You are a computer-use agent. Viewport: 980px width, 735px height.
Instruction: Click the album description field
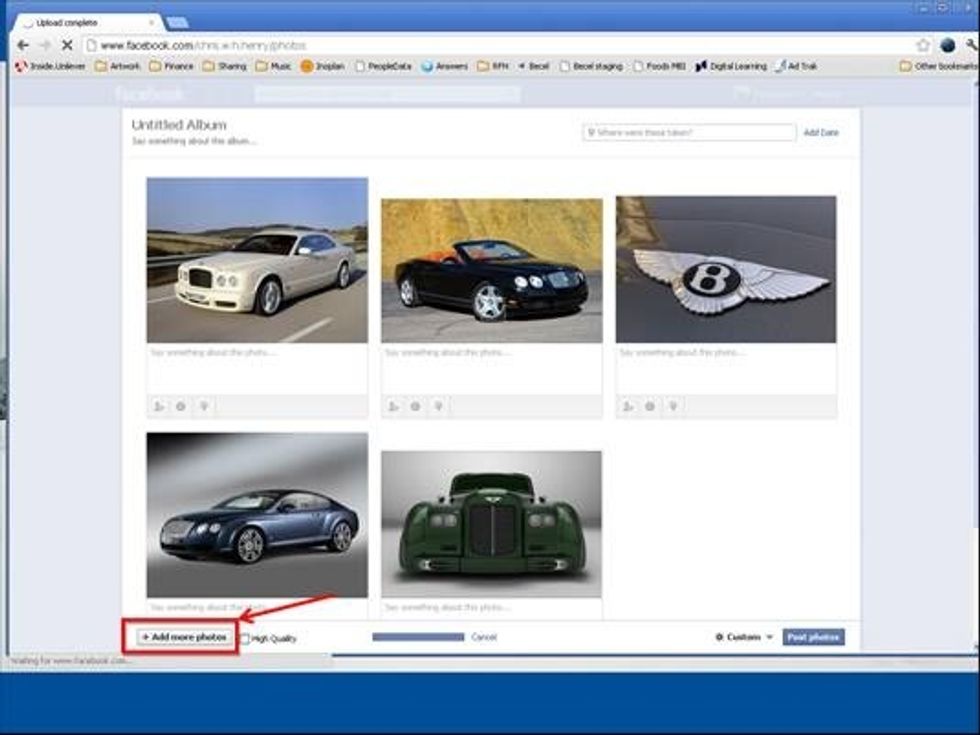(194, 141)
